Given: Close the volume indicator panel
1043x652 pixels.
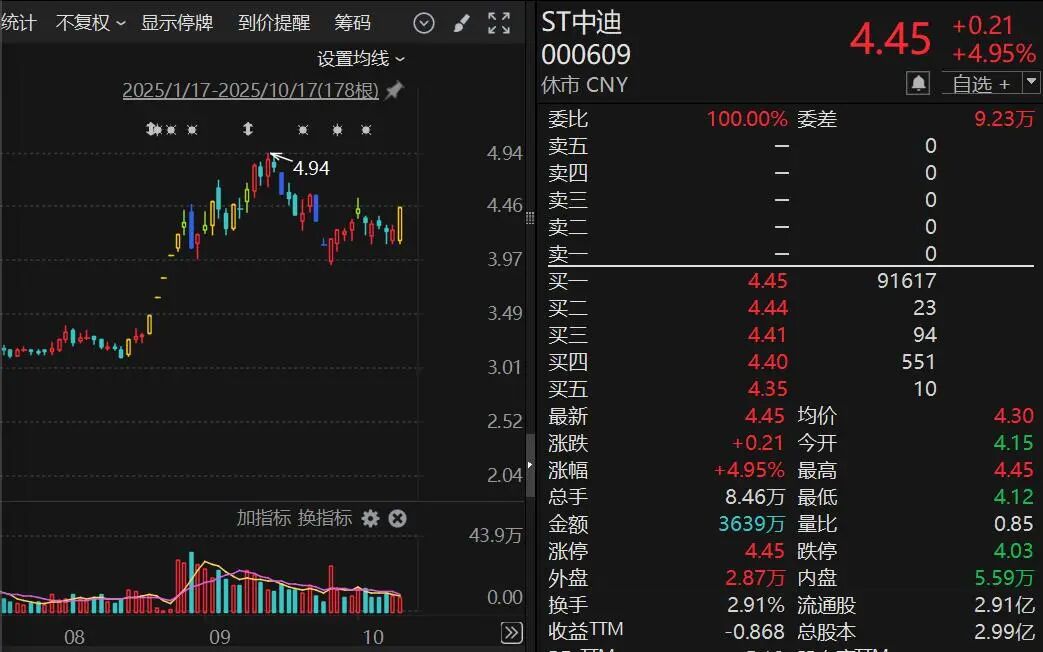Looking at the screenshot, I should 397,518.
